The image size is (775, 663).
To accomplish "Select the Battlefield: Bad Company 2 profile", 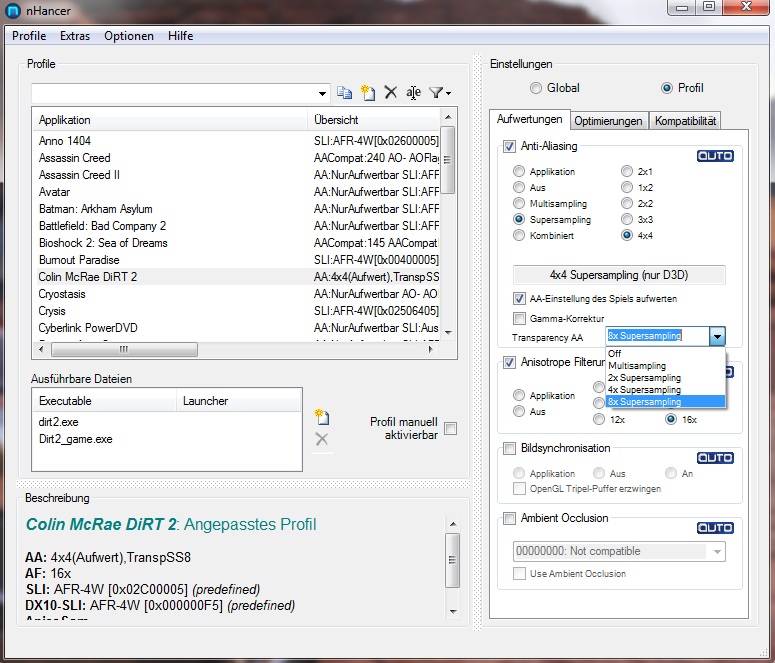I will coord(237,226).
